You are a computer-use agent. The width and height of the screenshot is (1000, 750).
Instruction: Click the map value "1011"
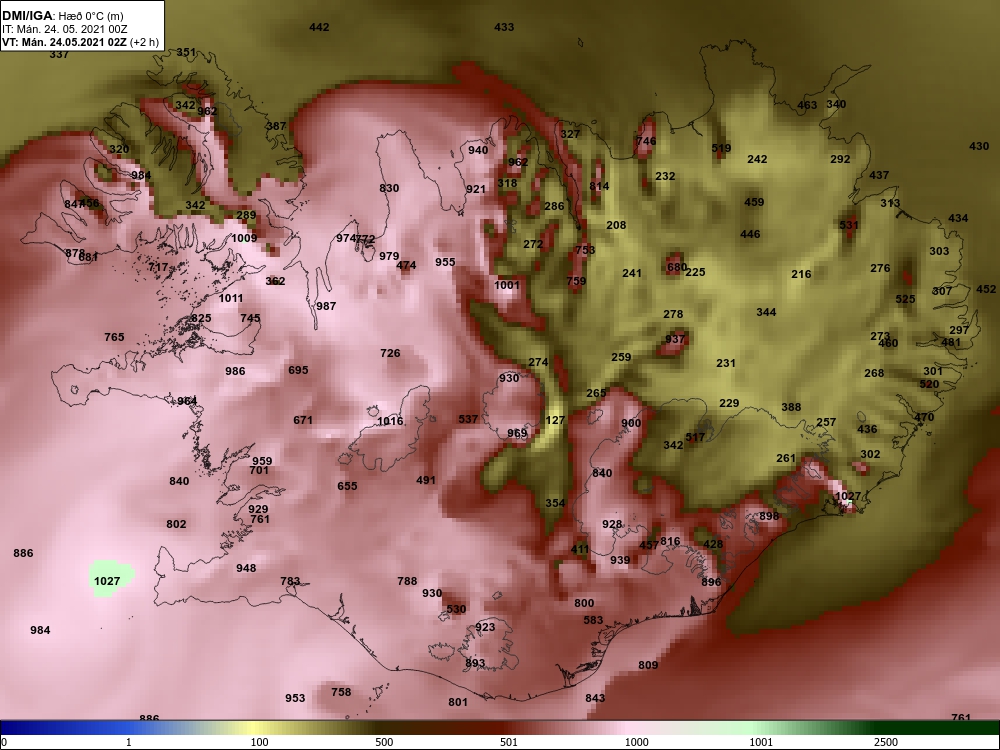click(x=230, y=298)
